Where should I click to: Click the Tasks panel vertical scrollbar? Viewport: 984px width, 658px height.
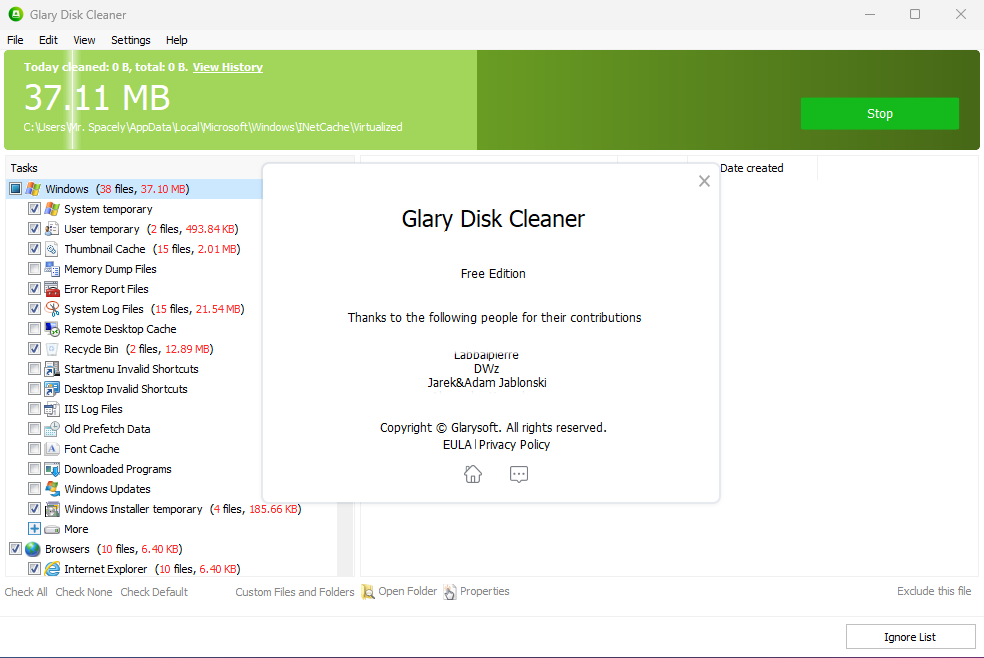coord(345,538)
